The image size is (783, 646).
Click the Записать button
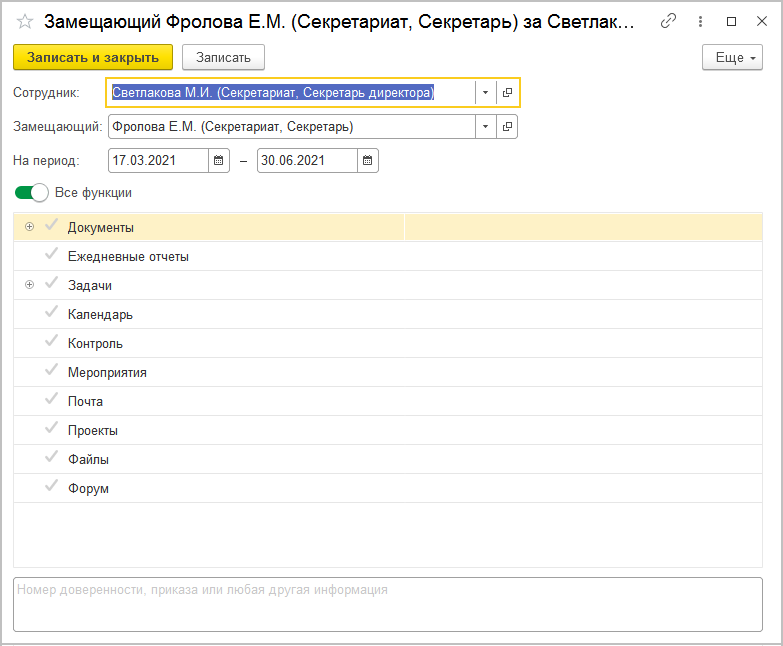(223, 57)
